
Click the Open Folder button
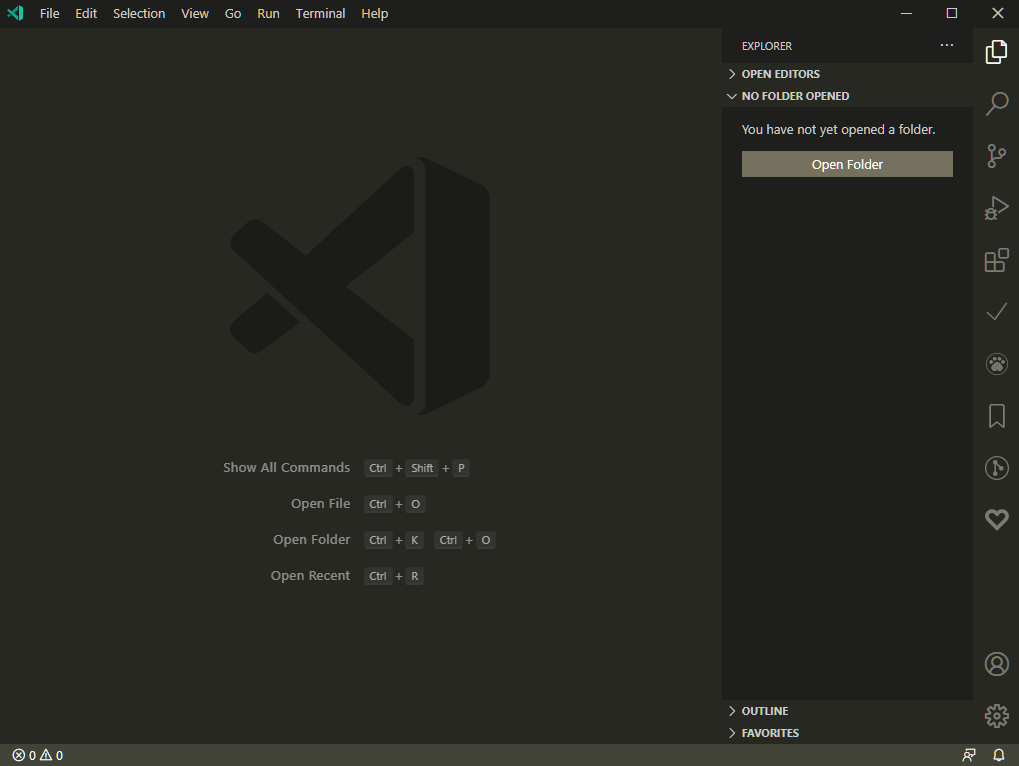tap(846, 164)
